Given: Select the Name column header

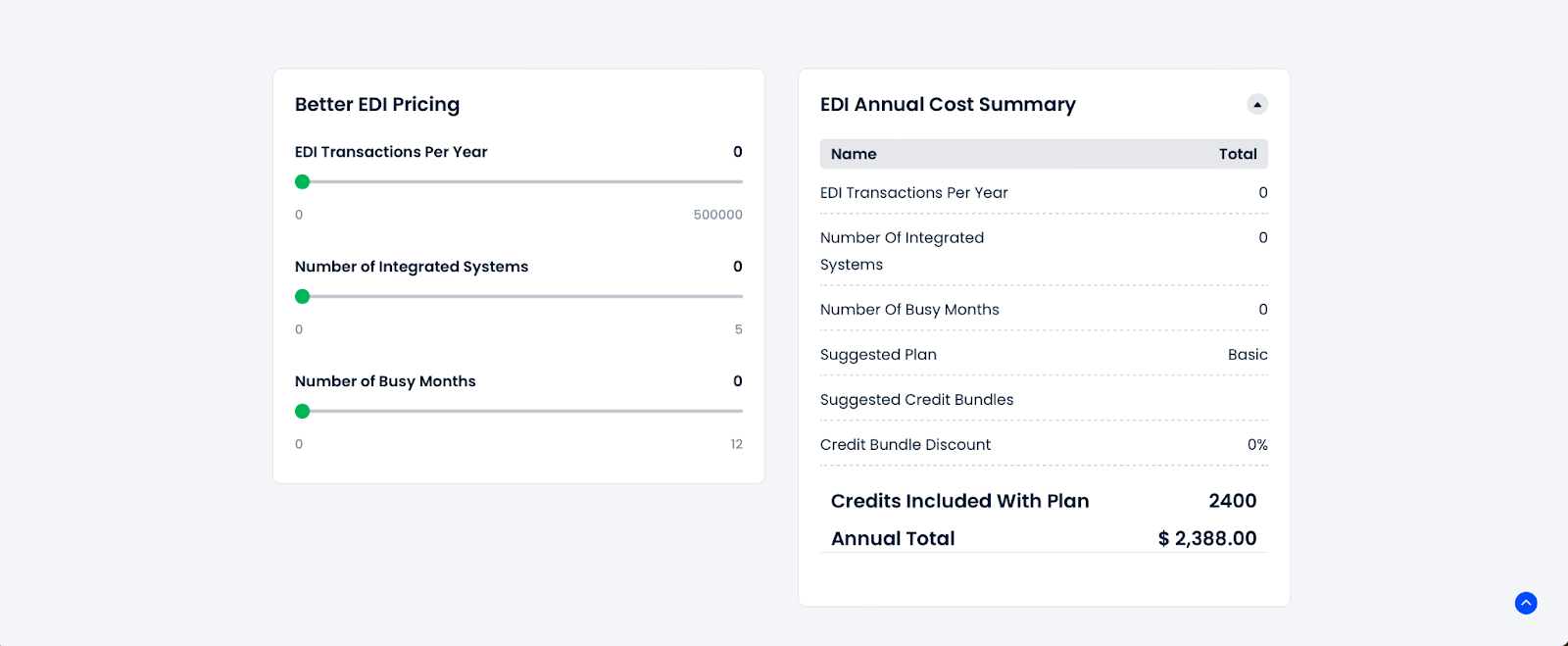Looking at the screenshot, I should tap(854, 154).
